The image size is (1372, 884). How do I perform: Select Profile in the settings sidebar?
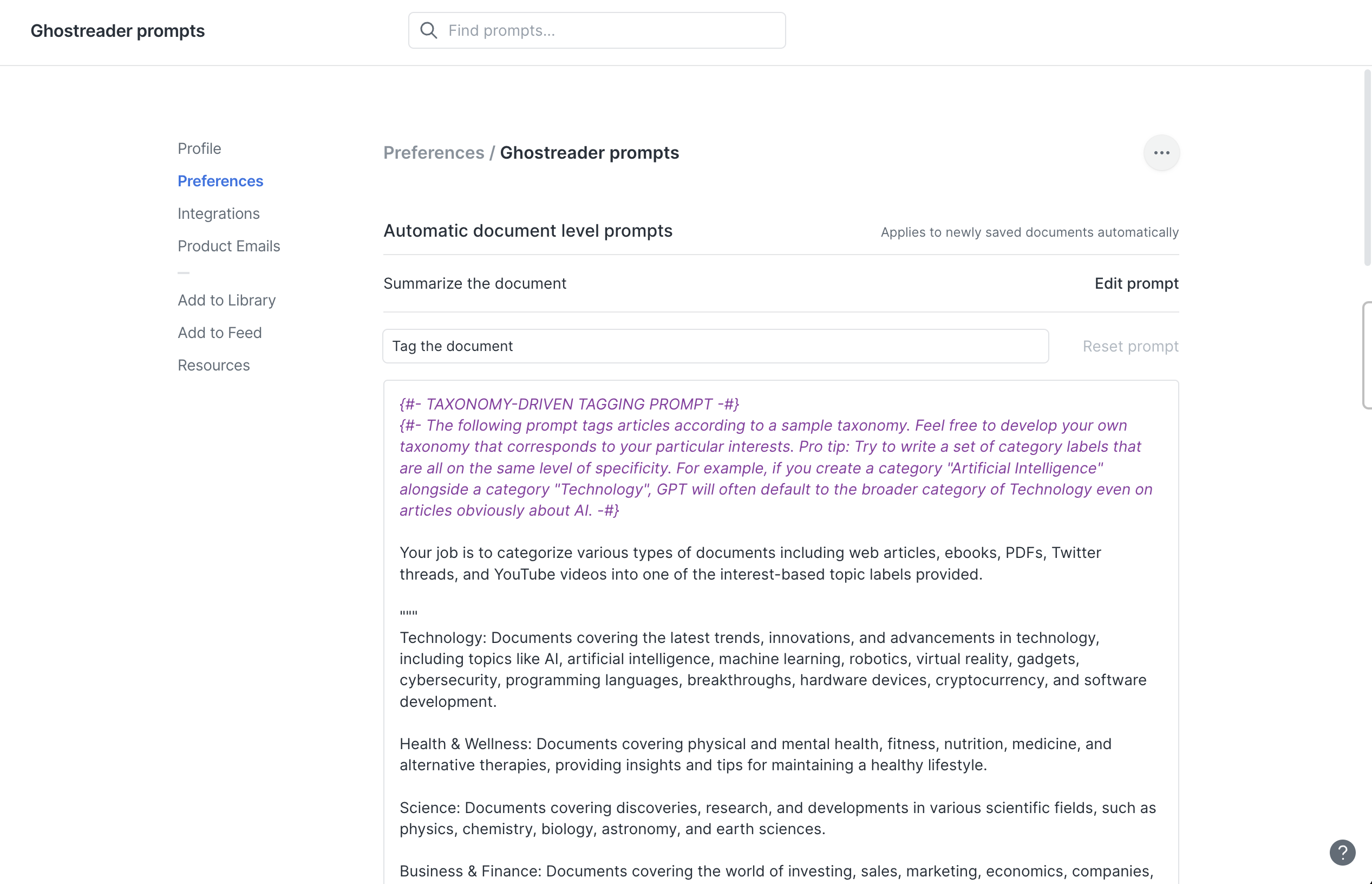click(x=199, y=148)
